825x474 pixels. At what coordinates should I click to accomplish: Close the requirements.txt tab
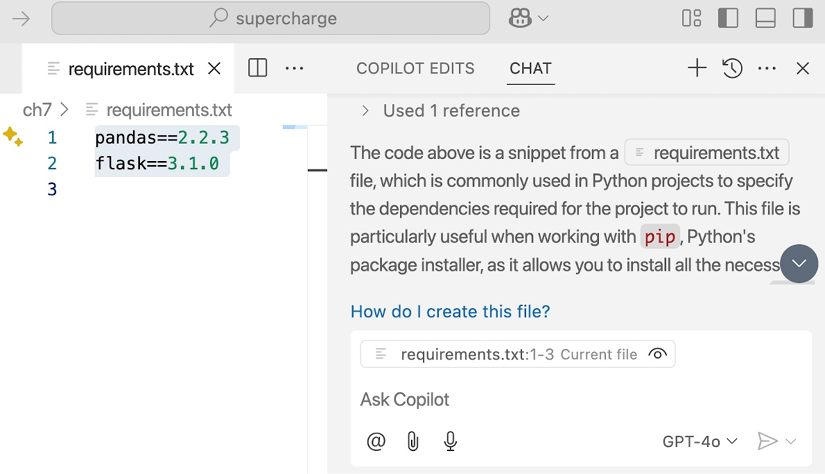coord(214,68)
